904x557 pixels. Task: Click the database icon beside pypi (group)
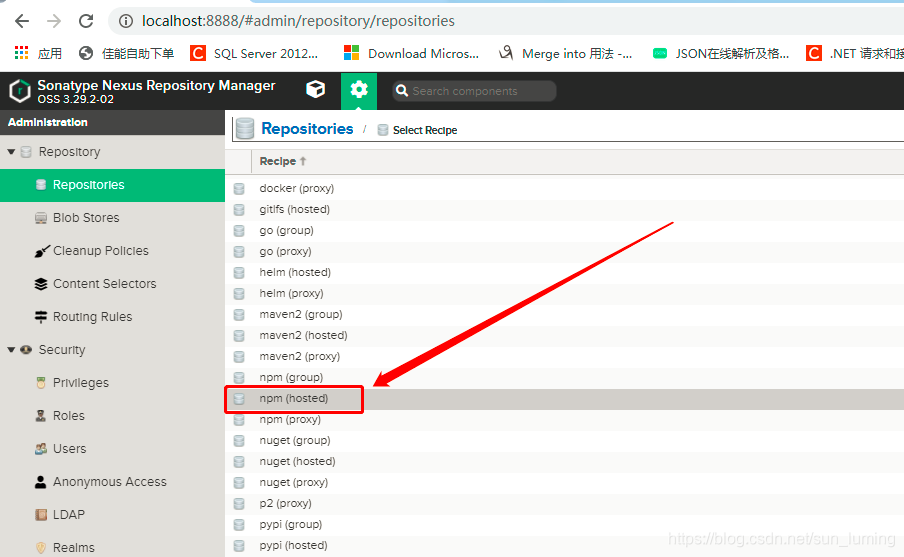(x=239, y=525)
